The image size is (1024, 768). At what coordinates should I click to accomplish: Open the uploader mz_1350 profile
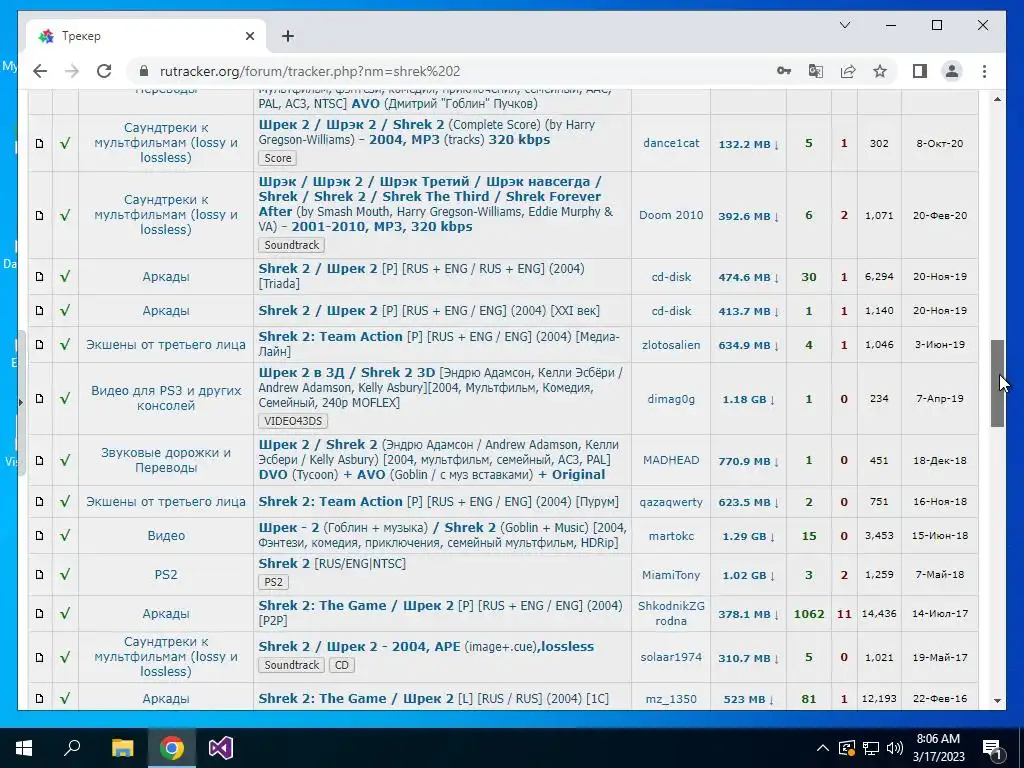(671, 699)
